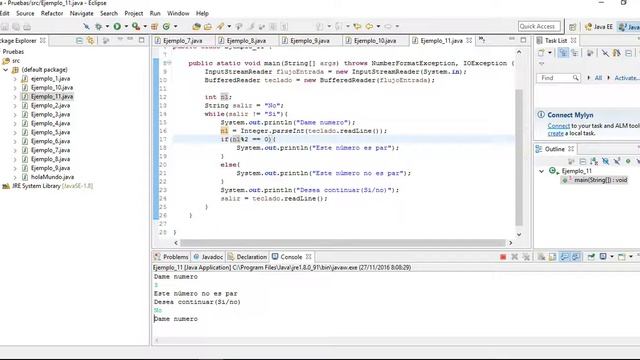The width and height of the screenshot is (640, 360).
Task: Click the create local task link
Action: [x=555, y=133]
